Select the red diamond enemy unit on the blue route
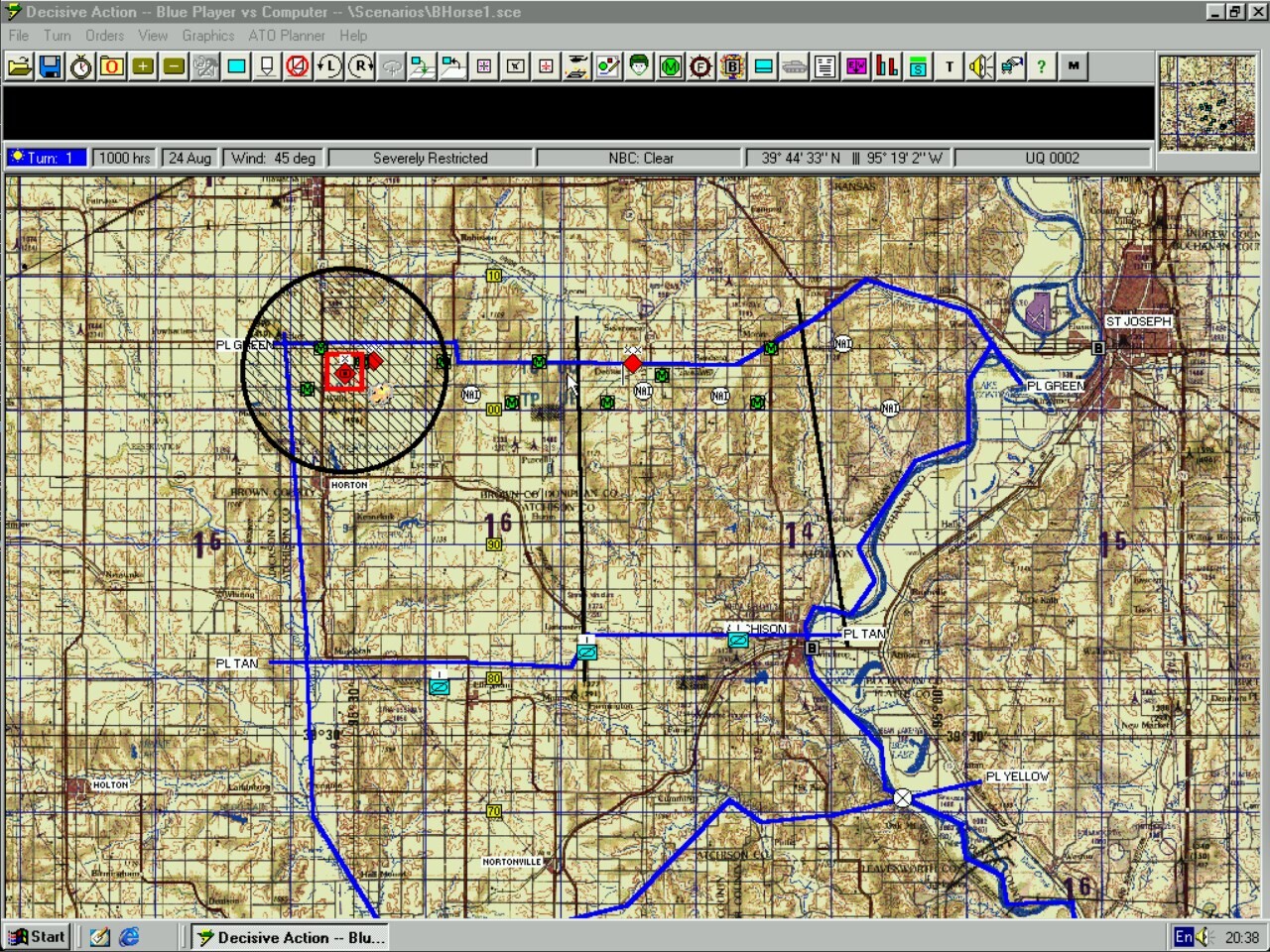This screenshot has width=1270, height=952. click(633, 363)
